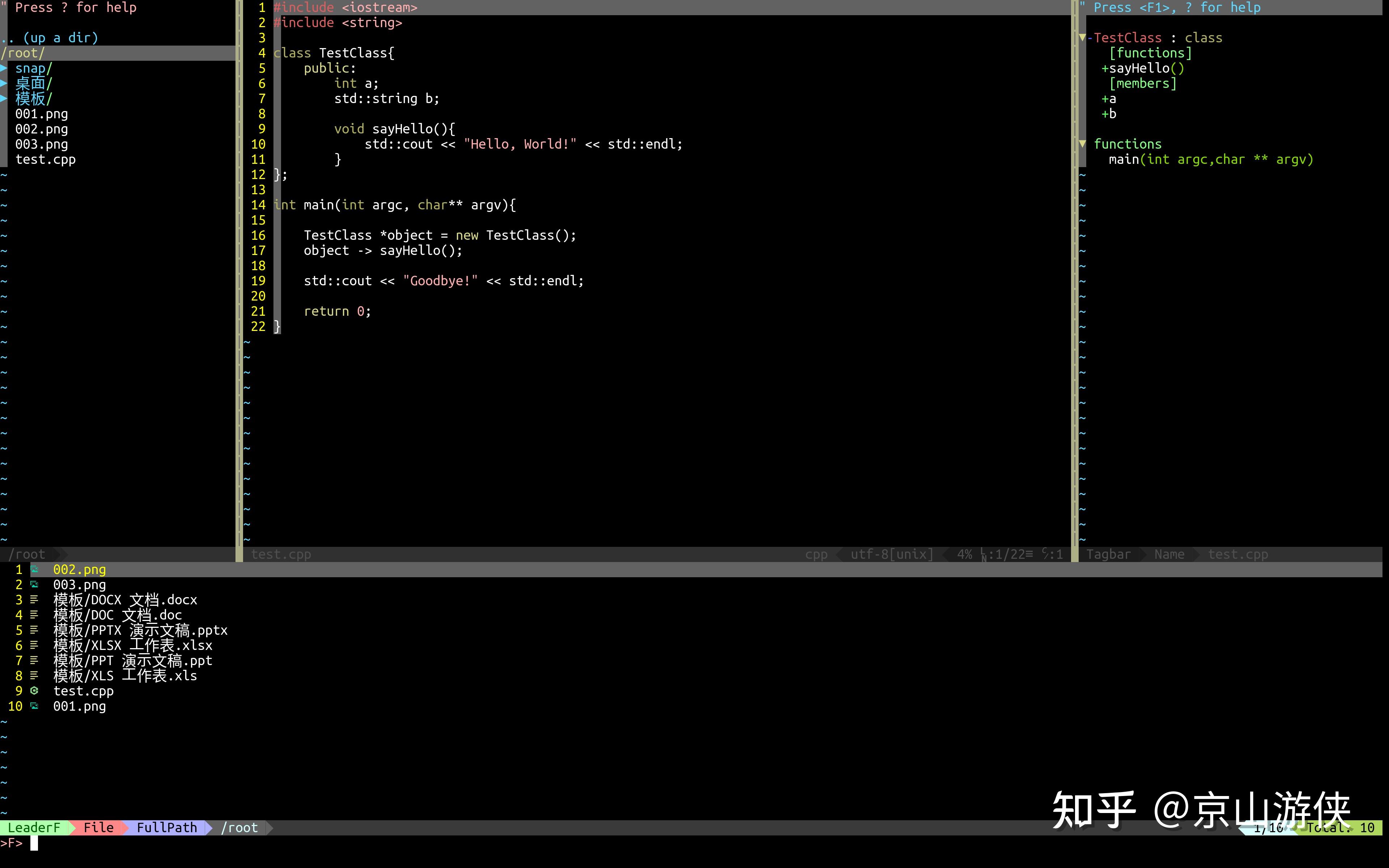Click the document icon beside XLS 工作表.xls

point(35,676)
